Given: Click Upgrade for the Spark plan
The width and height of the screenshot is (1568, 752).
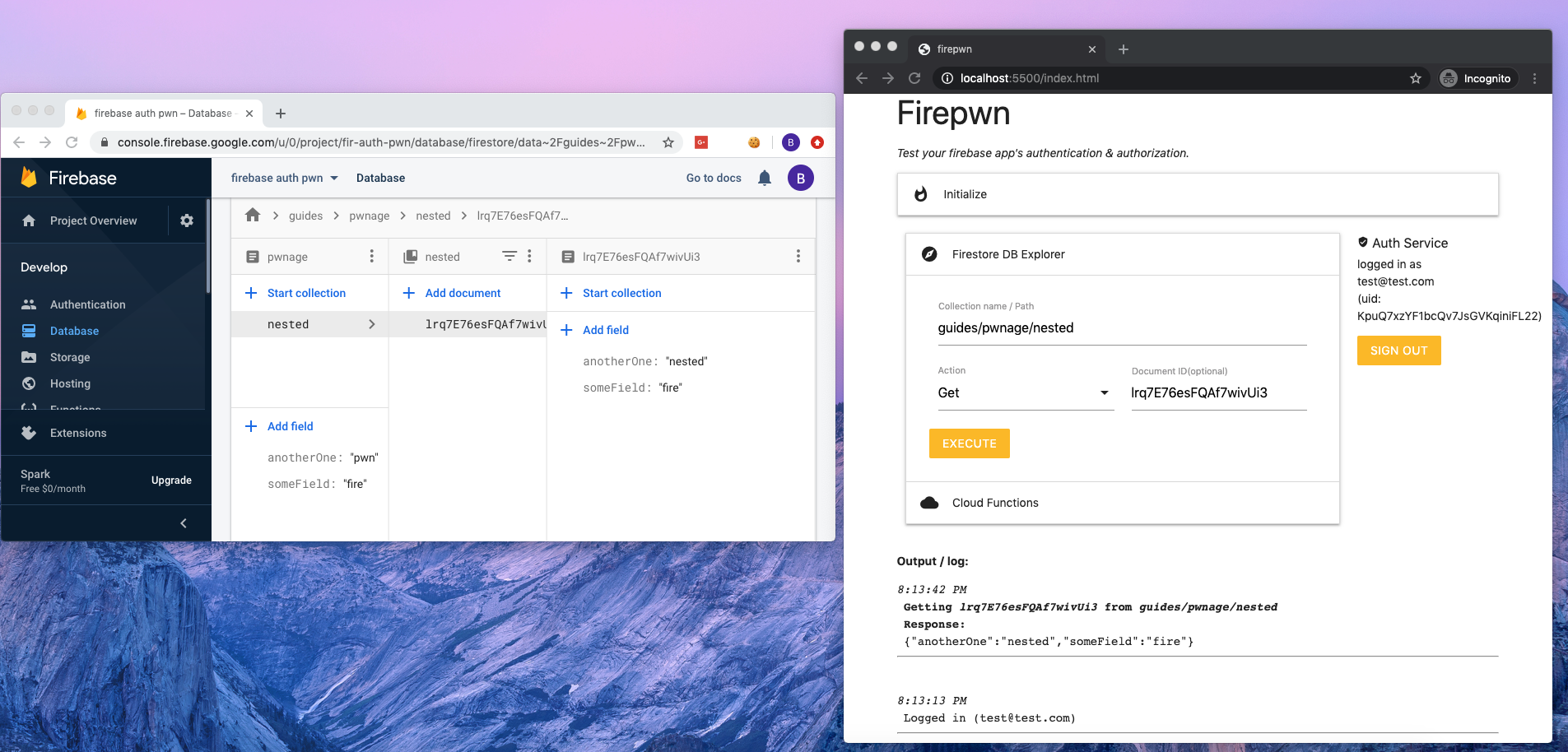Looking at the screenshot, I should pyautogui.click(x=171, y=480).
